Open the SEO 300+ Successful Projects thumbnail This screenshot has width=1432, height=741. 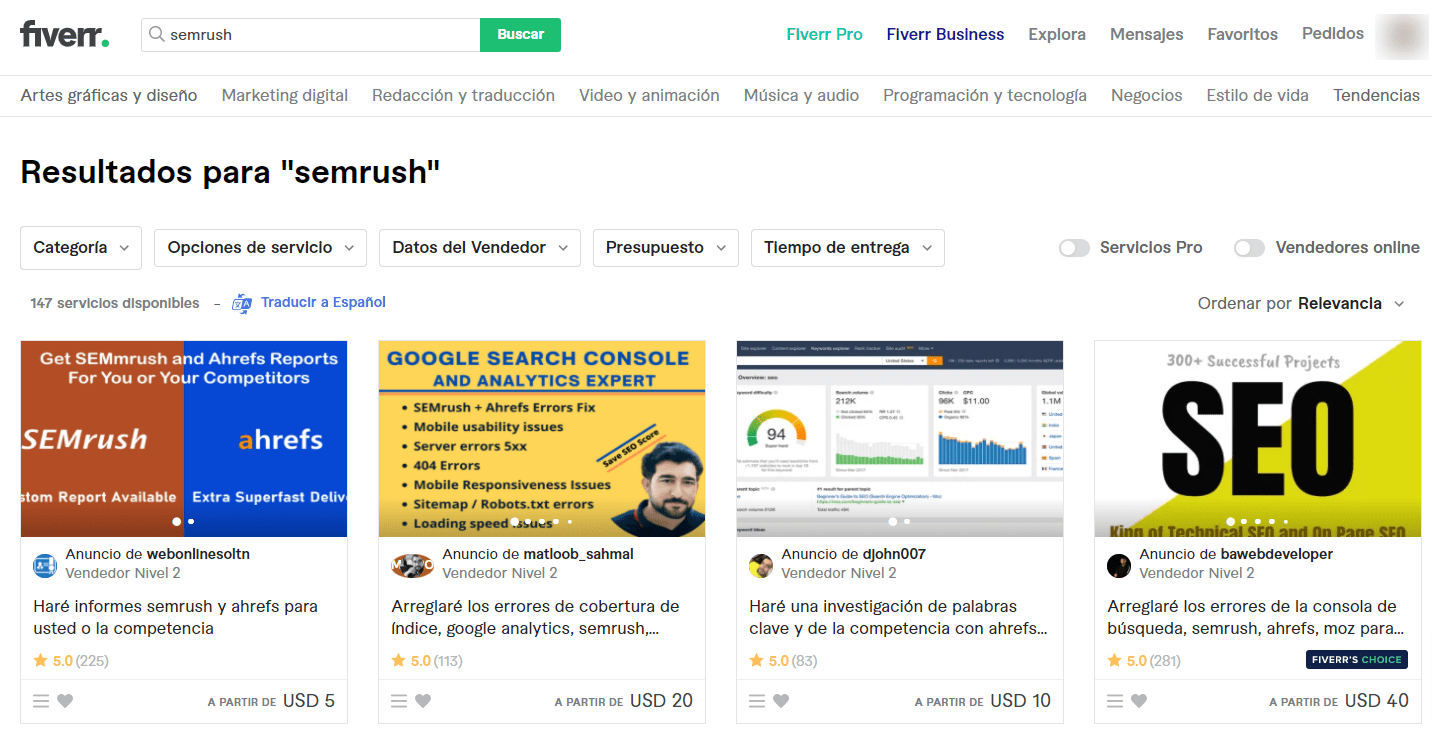tap(1258, 439)
